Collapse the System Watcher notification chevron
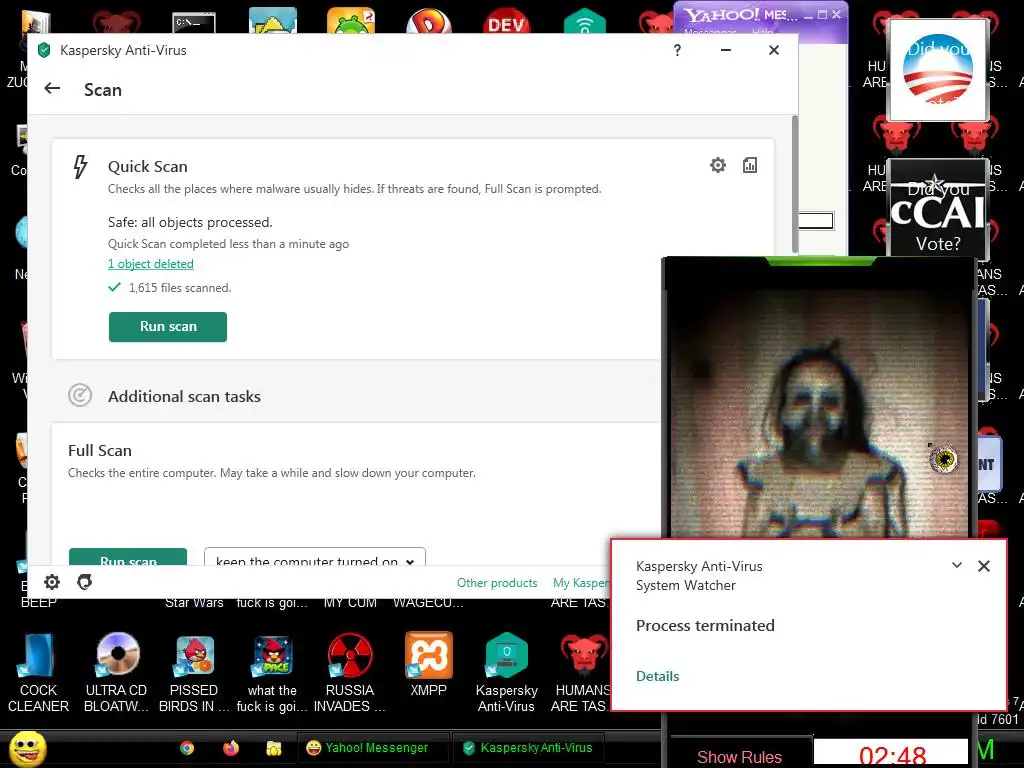 pos(957,566)
